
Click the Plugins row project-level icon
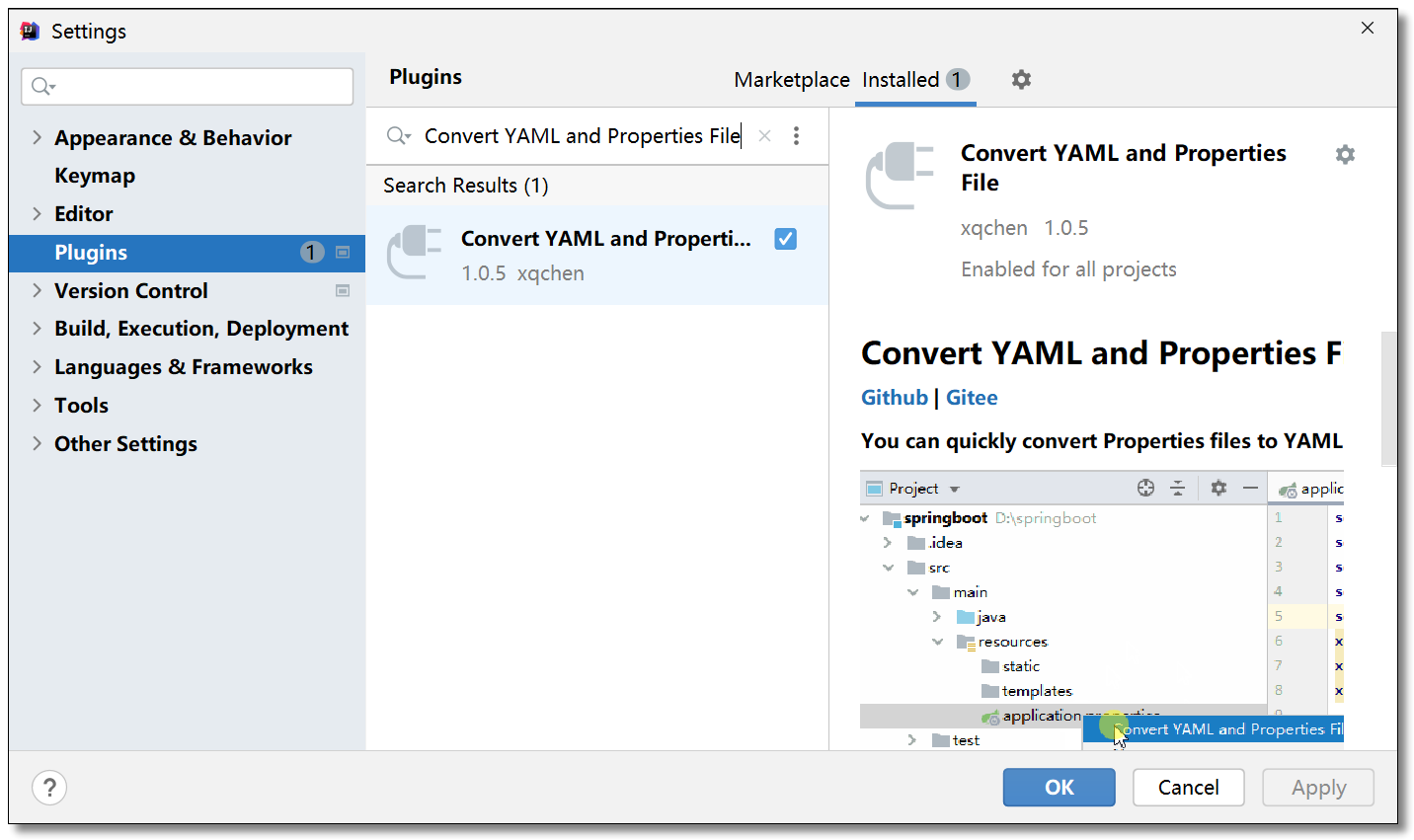pyautogui.click(x=343, y=253)
